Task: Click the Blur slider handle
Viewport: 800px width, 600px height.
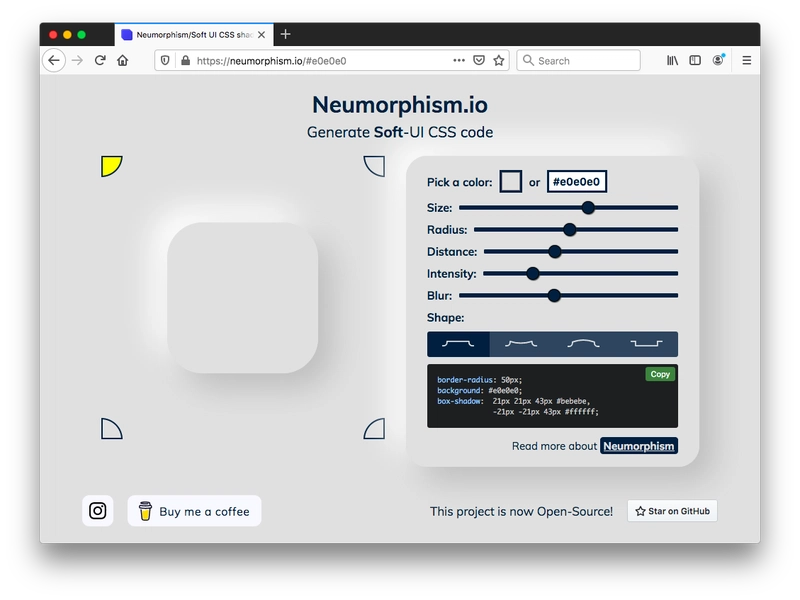Action: click(x=555, y=295)
